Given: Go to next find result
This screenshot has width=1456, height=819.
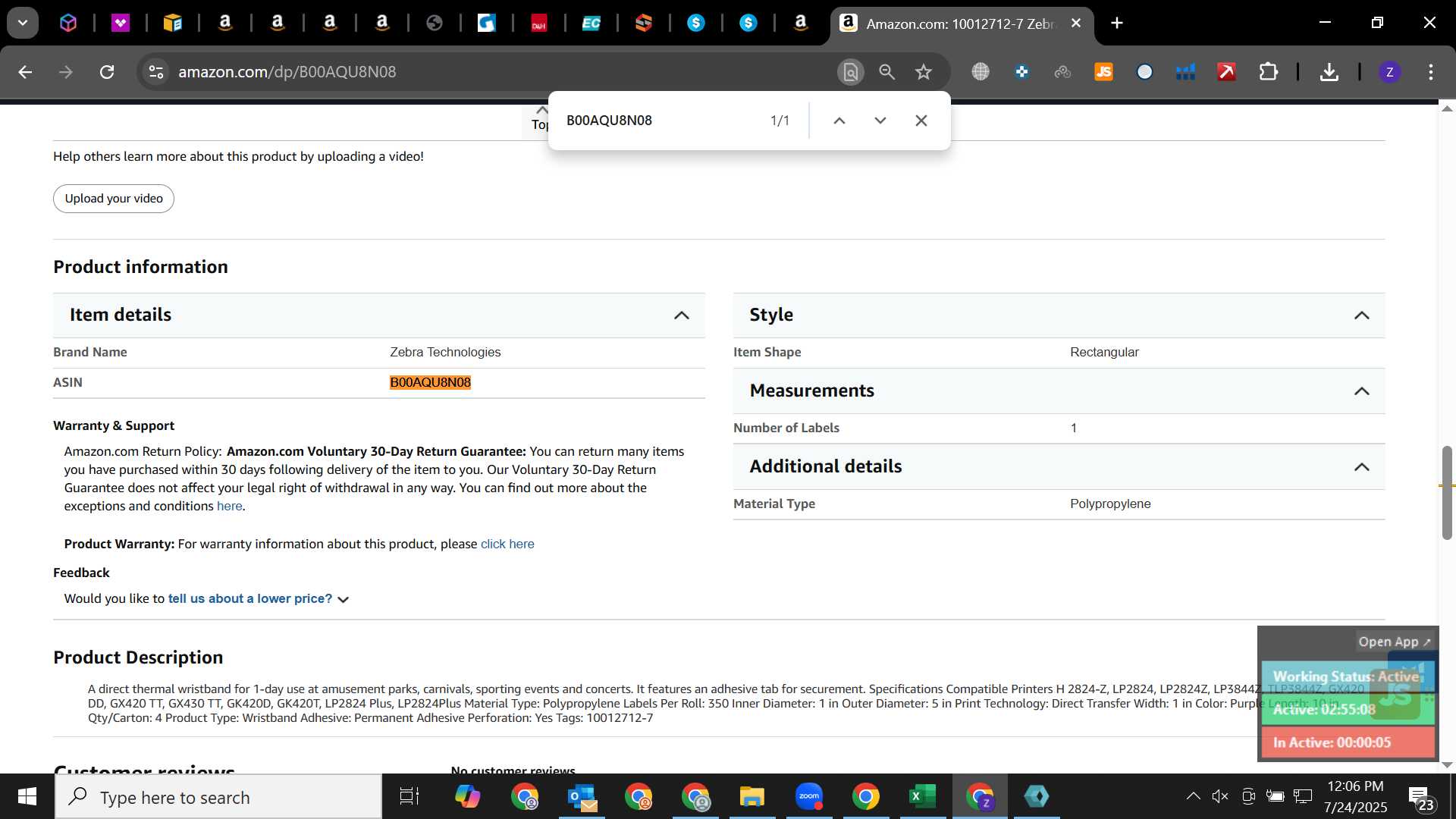Looking at the screenshot, I should 880,121.
